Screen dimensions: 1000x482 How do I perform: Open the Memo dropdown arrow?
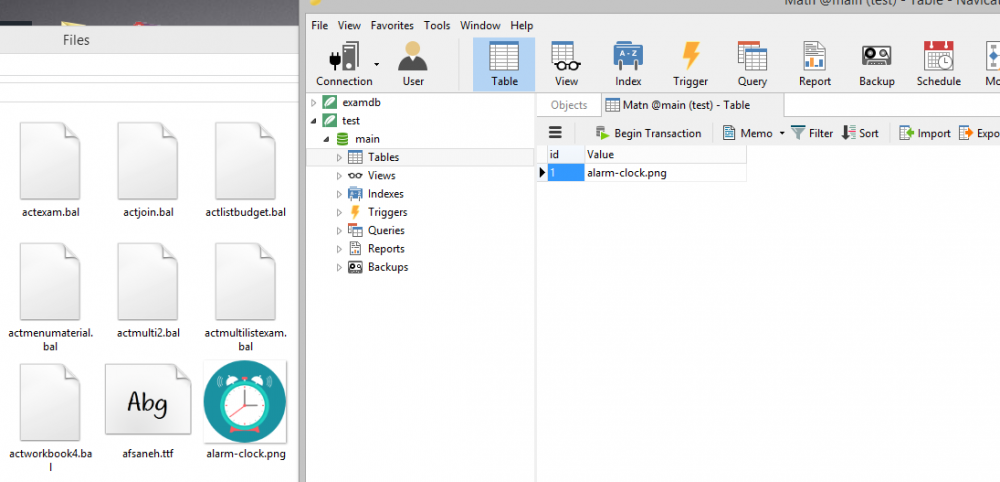click(782, 134)
